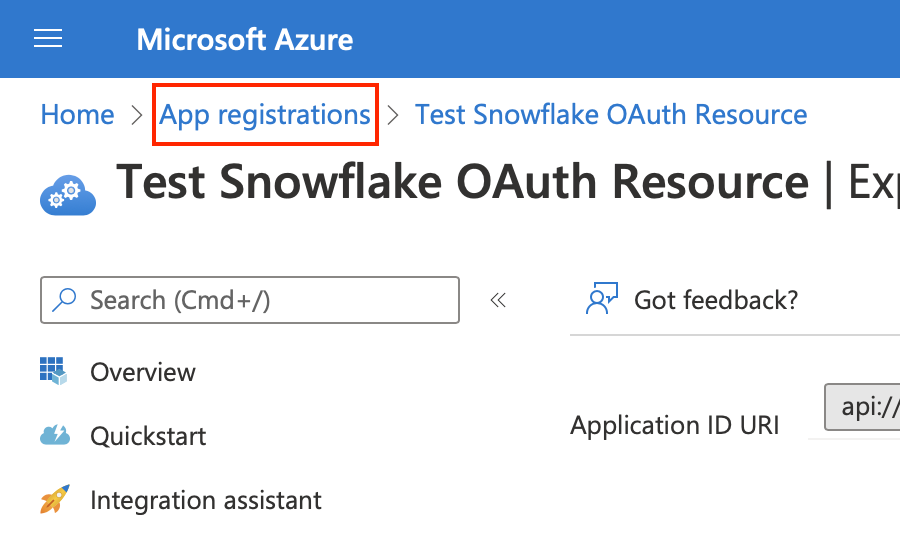Image resolution: width=900 pixels, height=546 pixels.
Task: Click the Integration assistant rocket icon
Action: tap(55, 499)
